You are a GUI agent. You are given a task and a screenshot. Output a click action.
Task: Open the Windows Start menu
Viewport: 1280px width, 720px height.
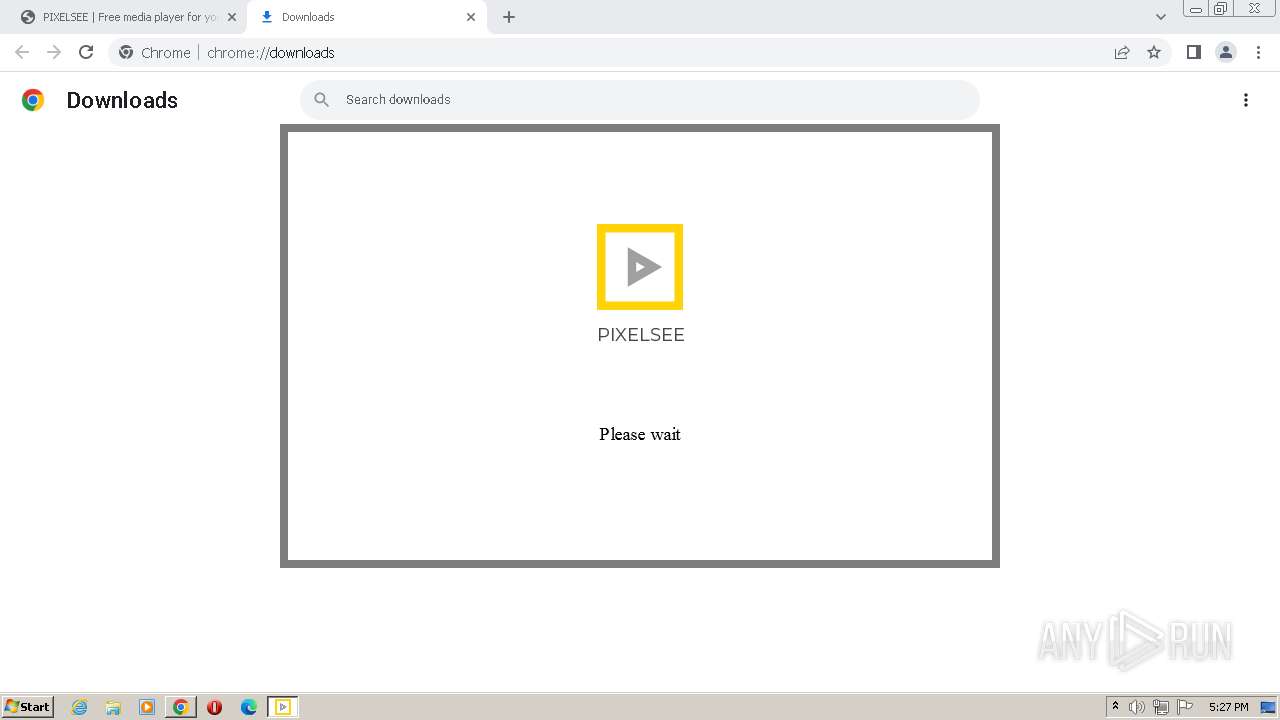(x=28, y=707)
